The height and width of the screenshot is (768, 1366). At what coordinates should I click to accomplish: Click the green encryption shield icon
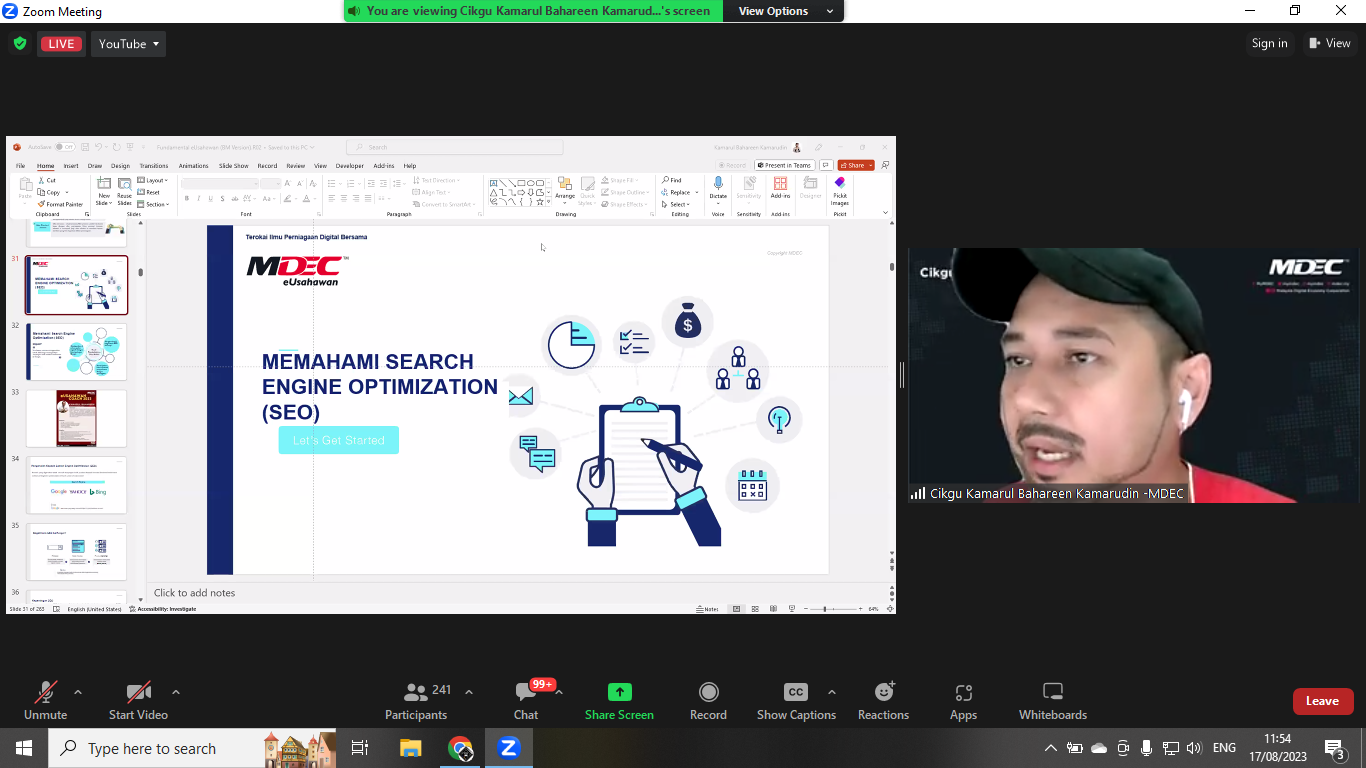point(20,44)
